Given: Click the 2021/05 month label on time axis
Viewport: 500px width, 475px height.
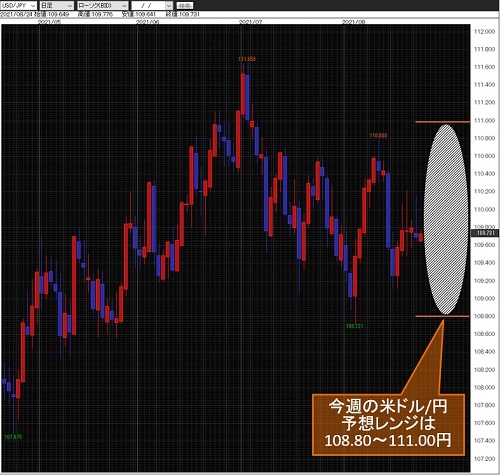Looking at the screenshot, I should 50,22.
